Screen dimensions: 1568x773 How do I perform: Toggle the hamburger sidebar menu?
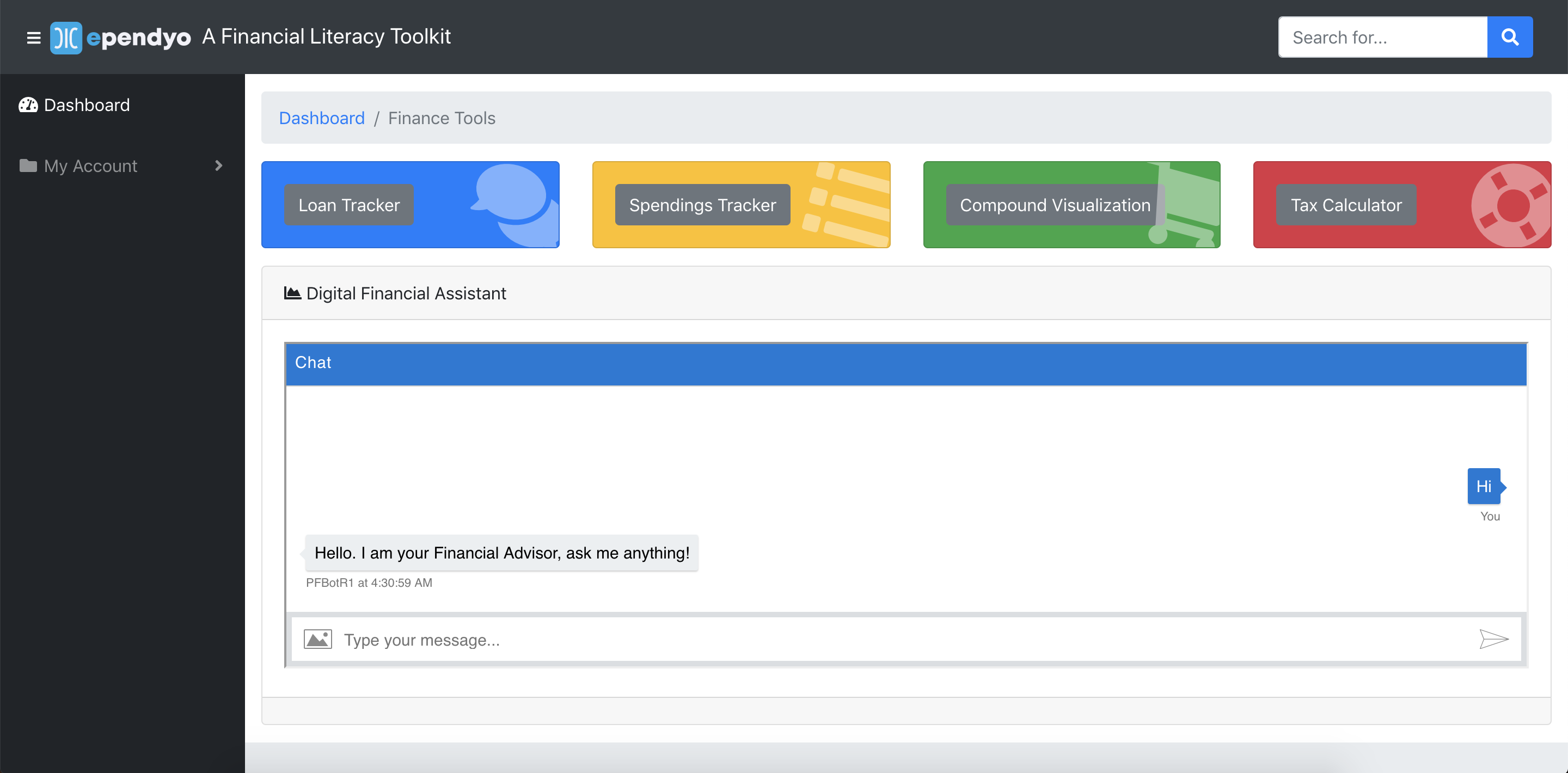click(x=33, y=38)
